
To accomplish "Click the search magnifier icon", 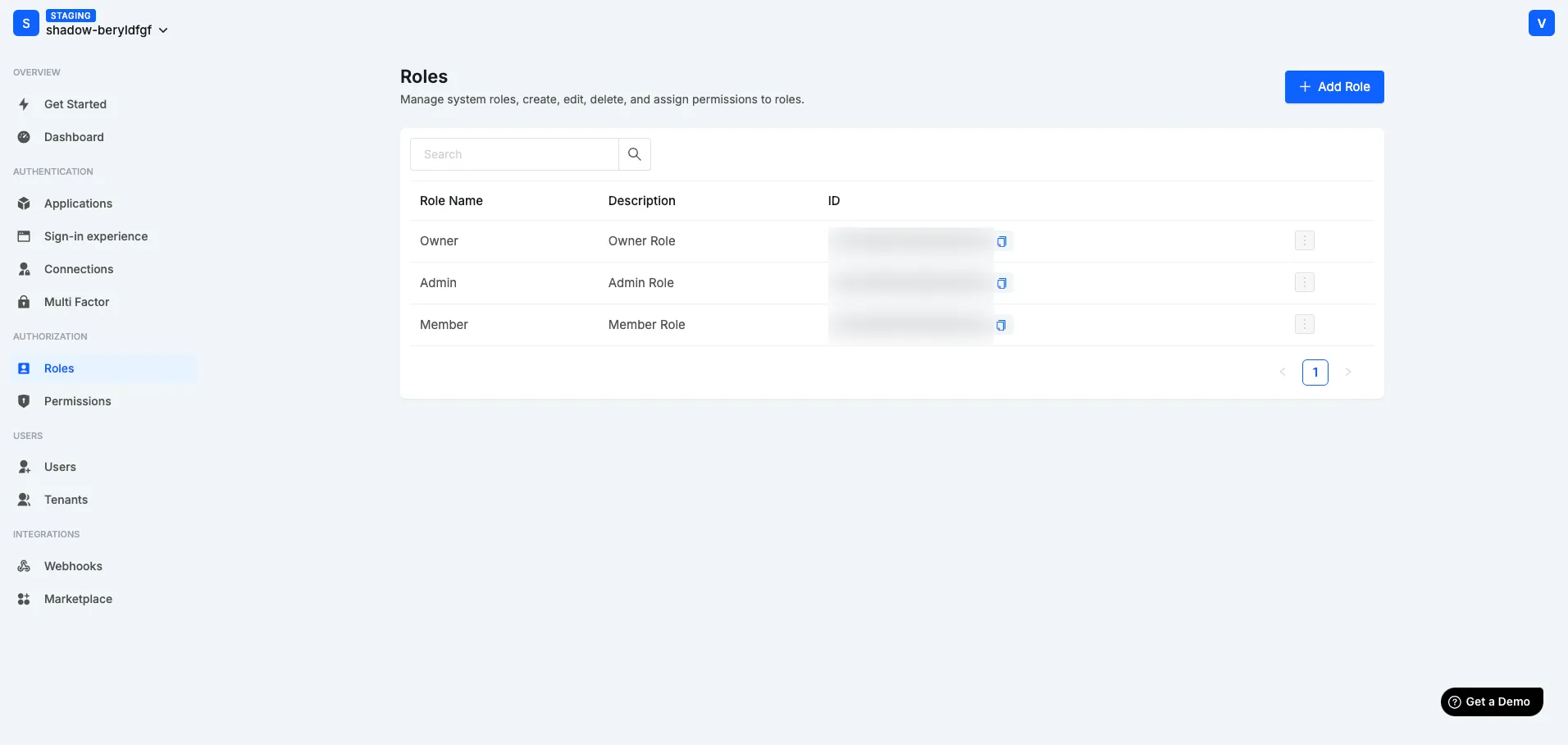I will click(x=634, y=154).
